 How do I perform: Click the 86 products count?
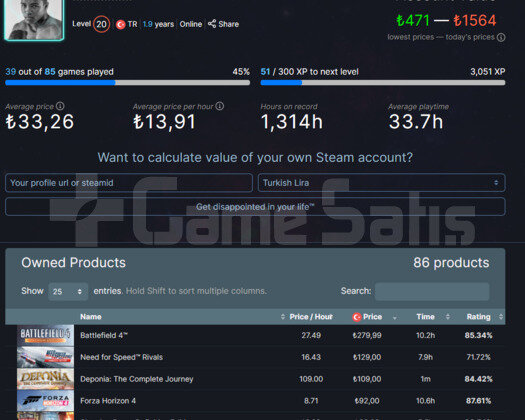451,263
